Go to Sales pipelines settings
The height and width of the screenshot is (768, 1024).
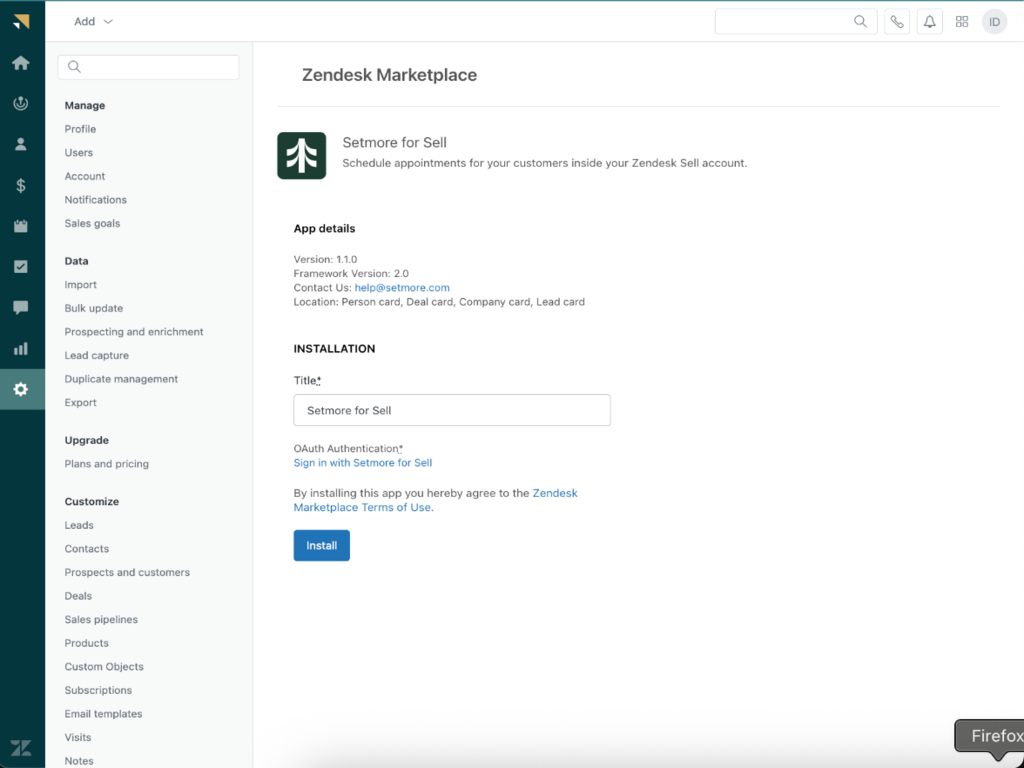(x=101, y=620)
